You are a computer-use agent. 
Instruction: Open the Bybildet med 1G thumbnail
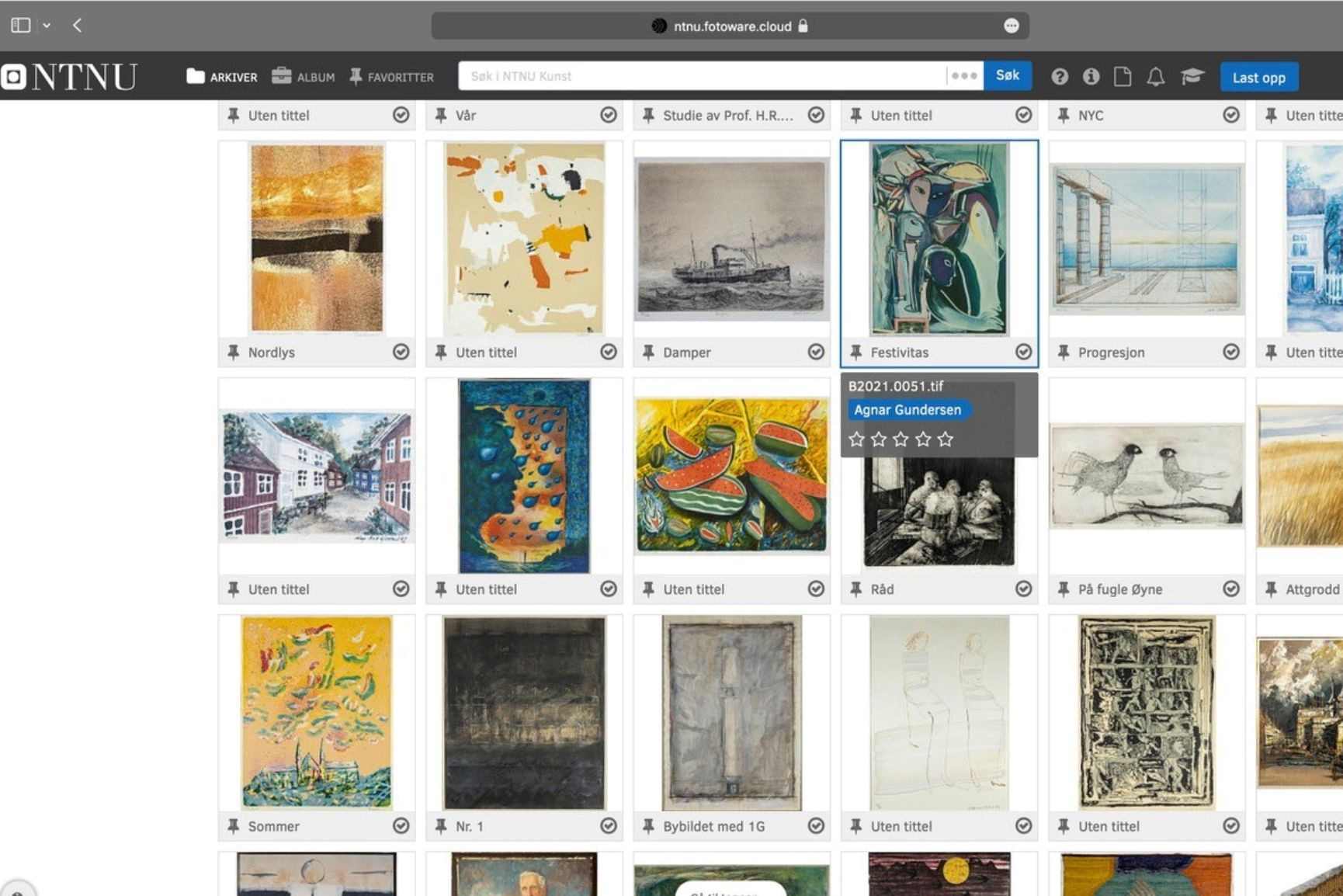click(731, 712)
